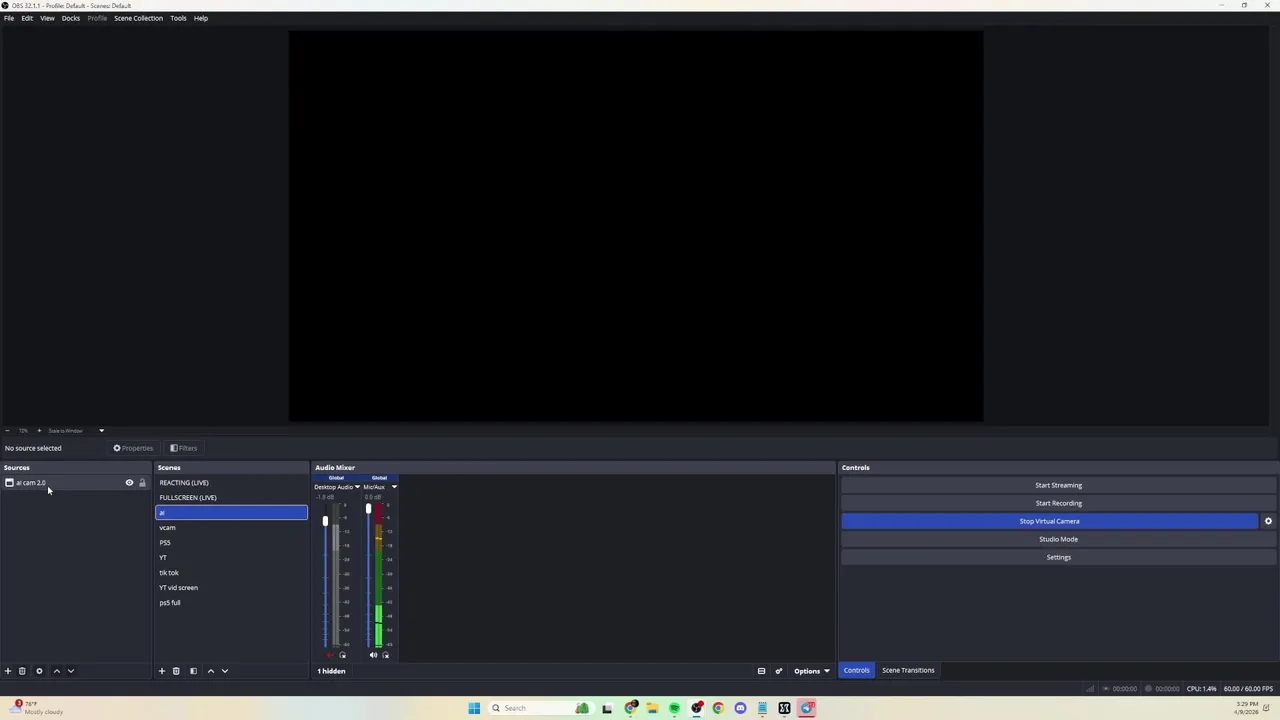Open Settings from Controls dock

coord(1058,557)
